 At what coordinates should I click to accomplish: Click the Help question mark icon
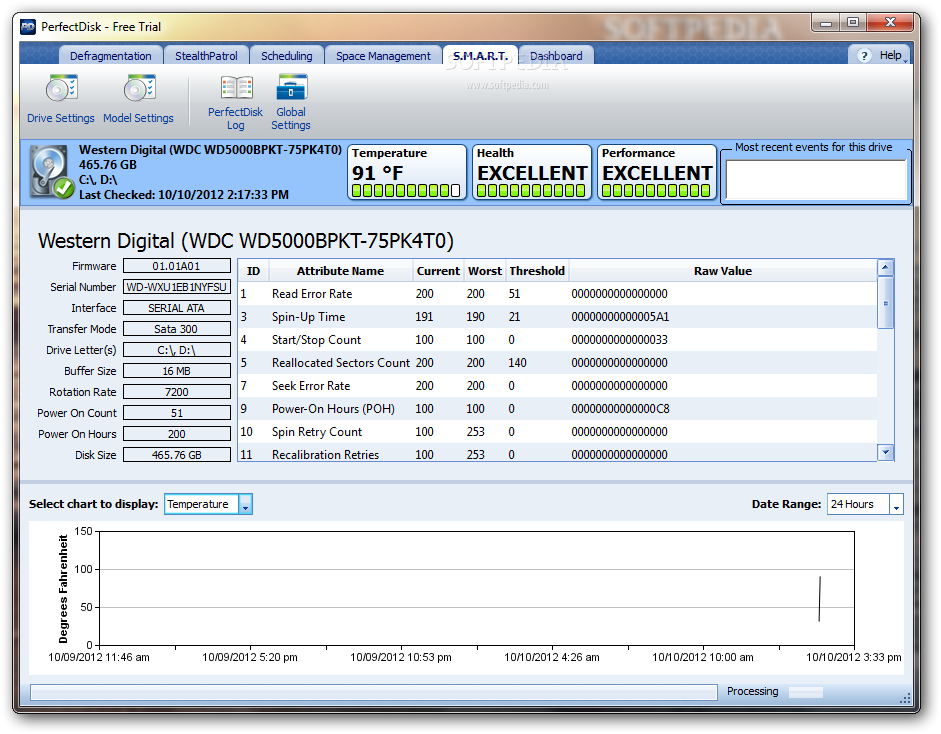[864, 56]
